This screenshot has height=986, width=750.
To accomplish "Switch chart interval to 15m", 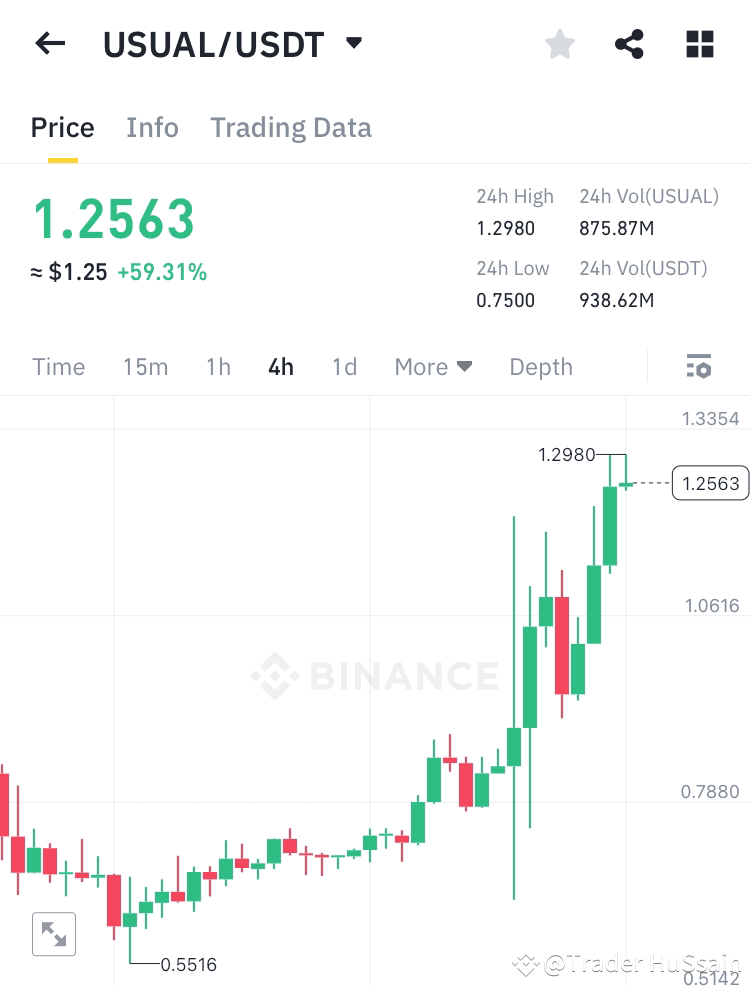I will pos(146,366).
